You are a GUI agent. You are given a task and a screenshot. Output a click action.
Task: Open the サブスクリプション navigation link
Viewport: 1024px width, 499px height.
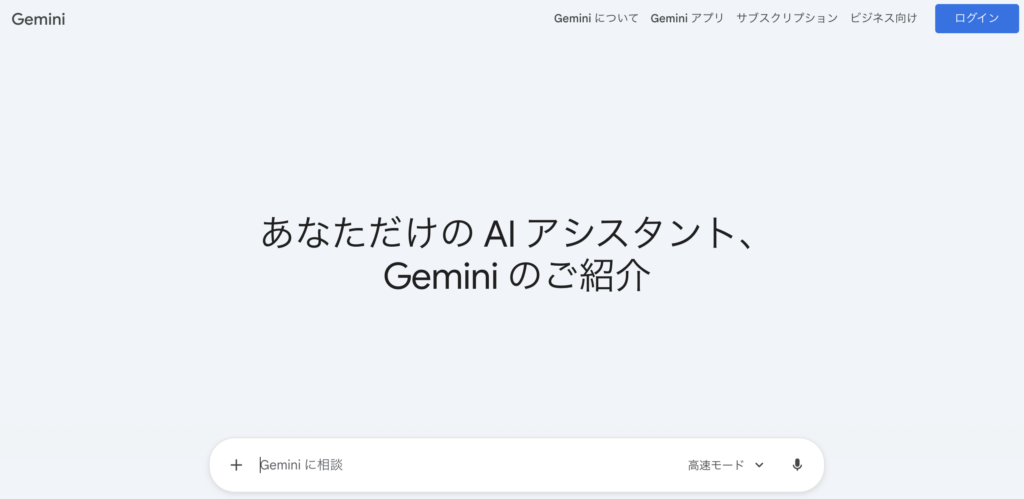787,18
